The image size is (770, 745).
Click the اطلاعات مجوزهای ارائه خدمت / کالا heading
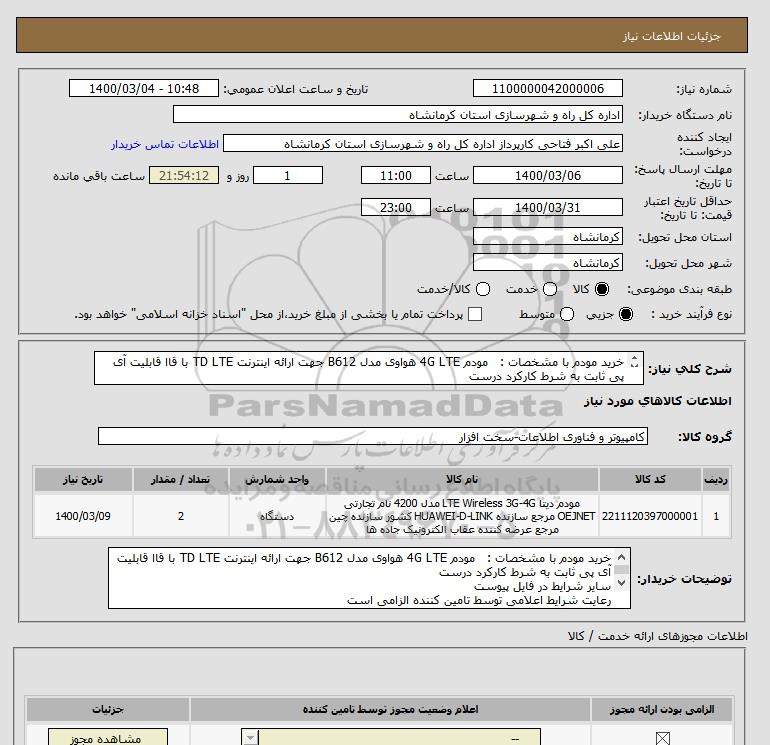coord(658,636)
